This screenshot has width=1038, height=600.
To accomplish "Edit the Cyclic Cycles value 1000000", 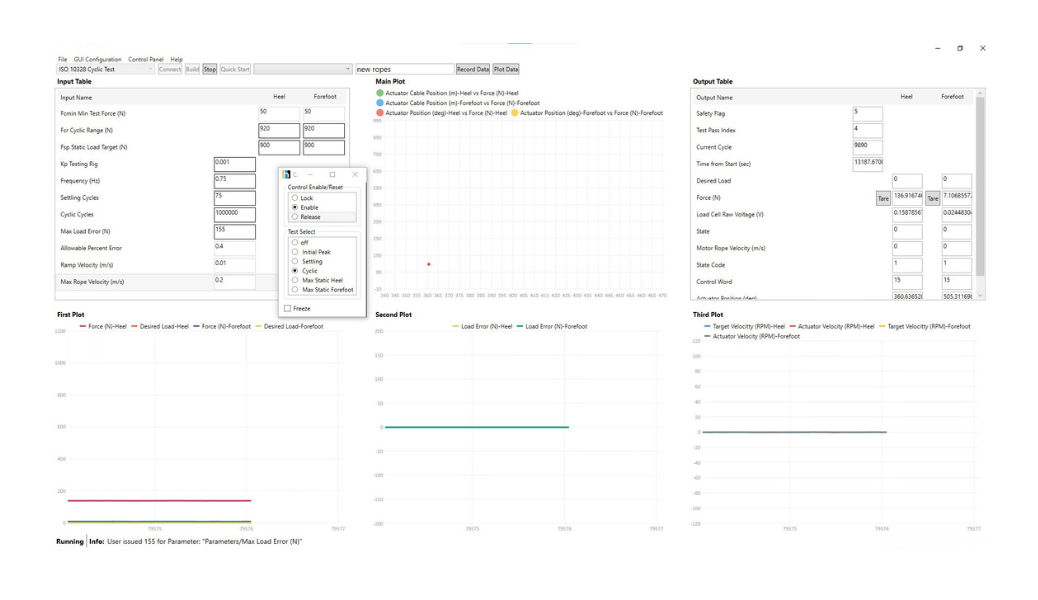I will [x=234, y=215].
